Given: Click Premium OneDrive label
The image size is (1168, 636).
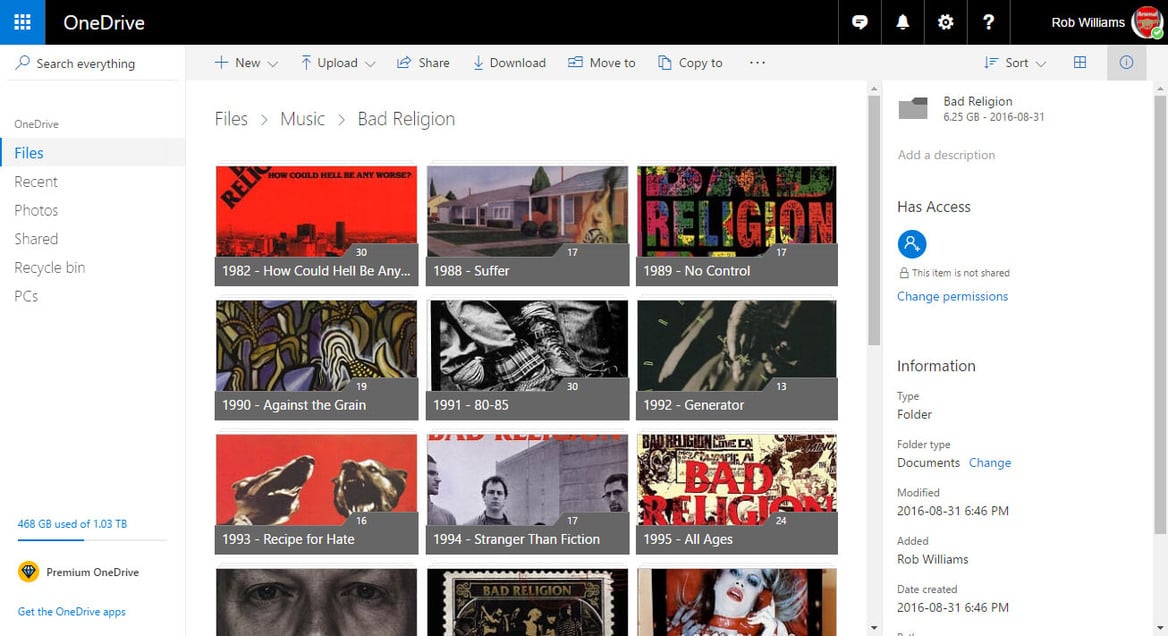Looking at the screenshot, I should 92,572.
